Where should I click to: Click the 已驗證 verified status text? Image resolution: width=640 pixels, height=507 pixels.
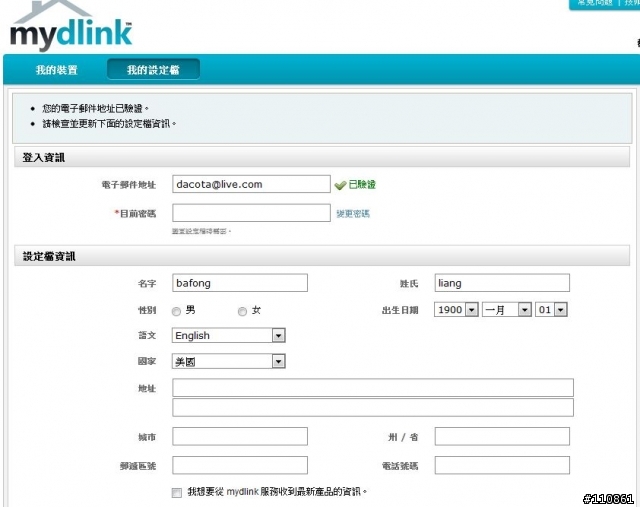tap(362, 185)
